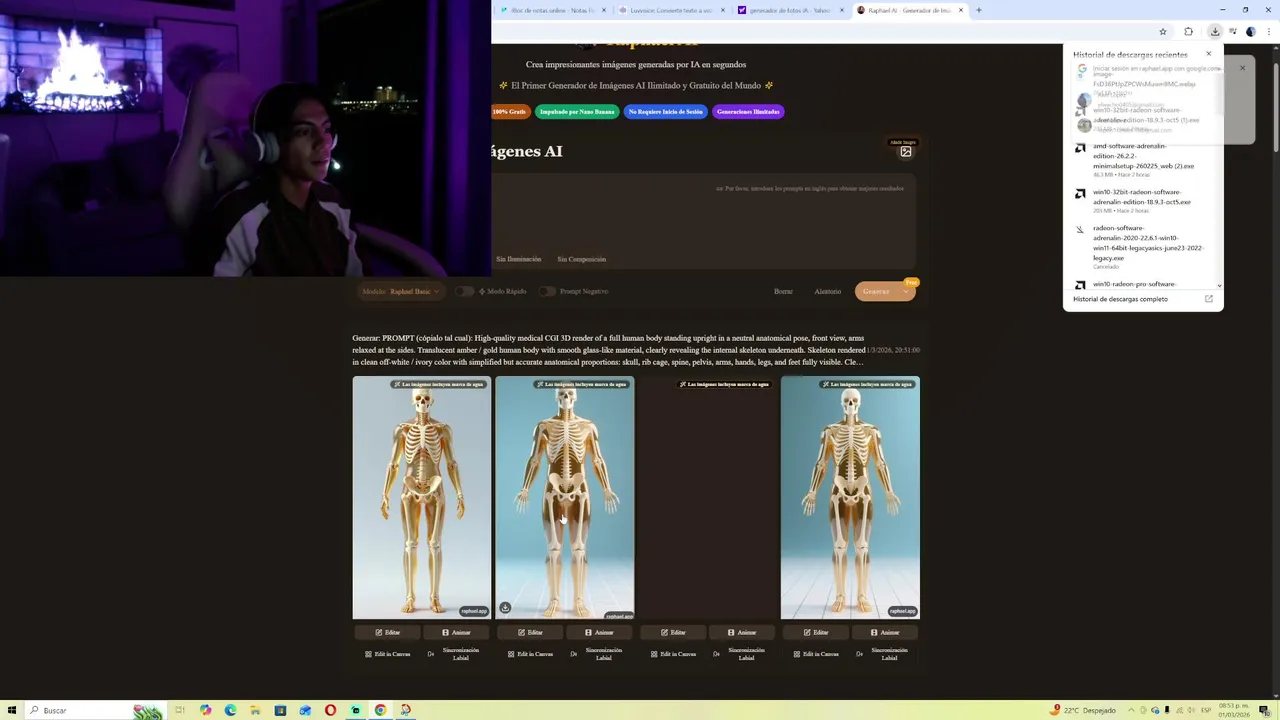The height and width of the screenshot is (720, 1280).
Task: Click the Aleatorio button
Action: pos(827,291)
